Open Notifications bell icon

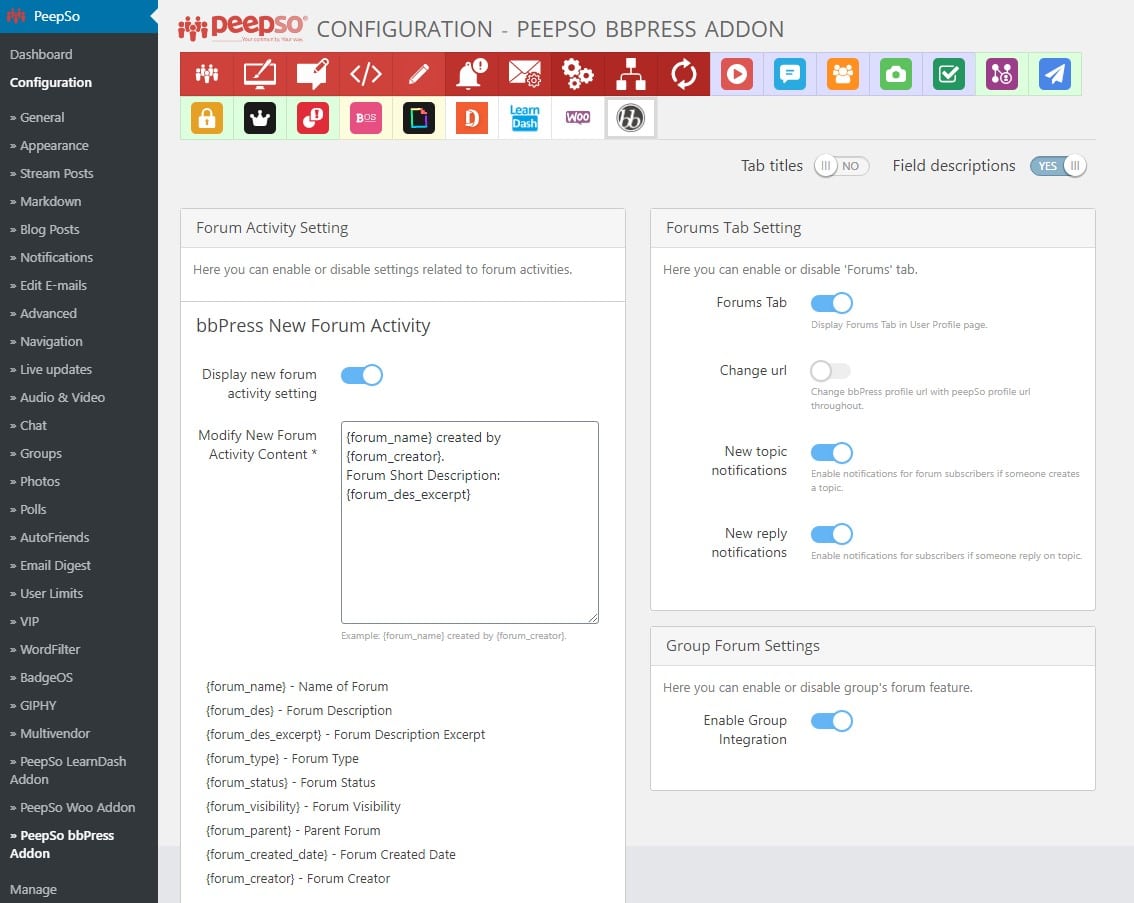click(472, 74)
